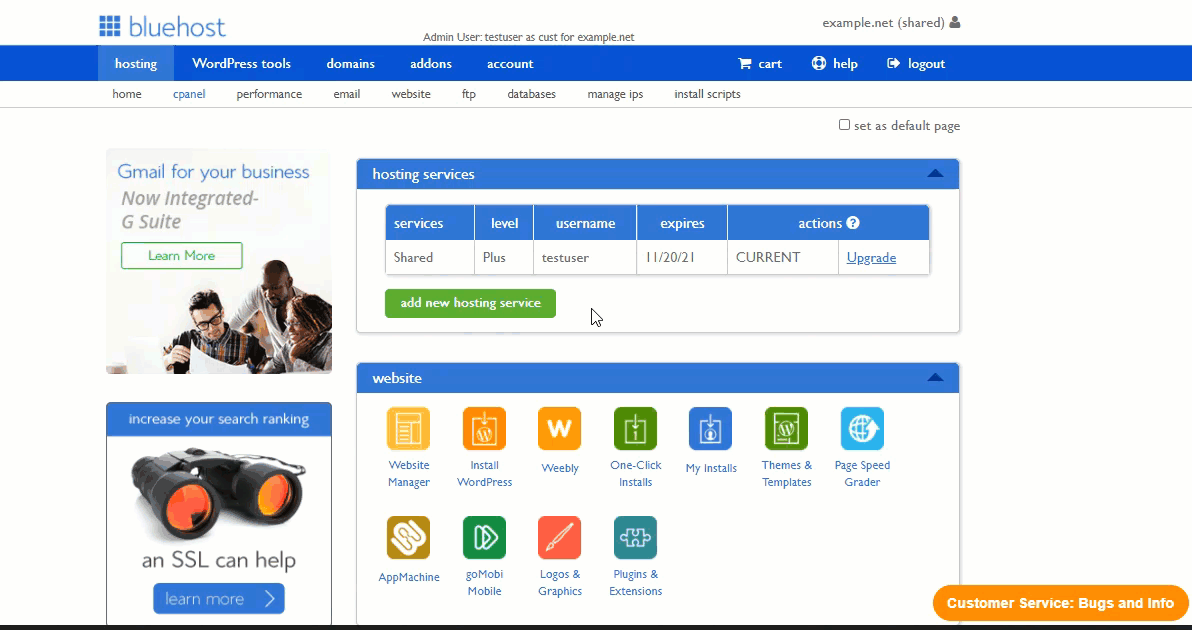The width and height of the screenshot is (1192, 630).
Task: Open the My Installs icon
Action: (711, 429)
